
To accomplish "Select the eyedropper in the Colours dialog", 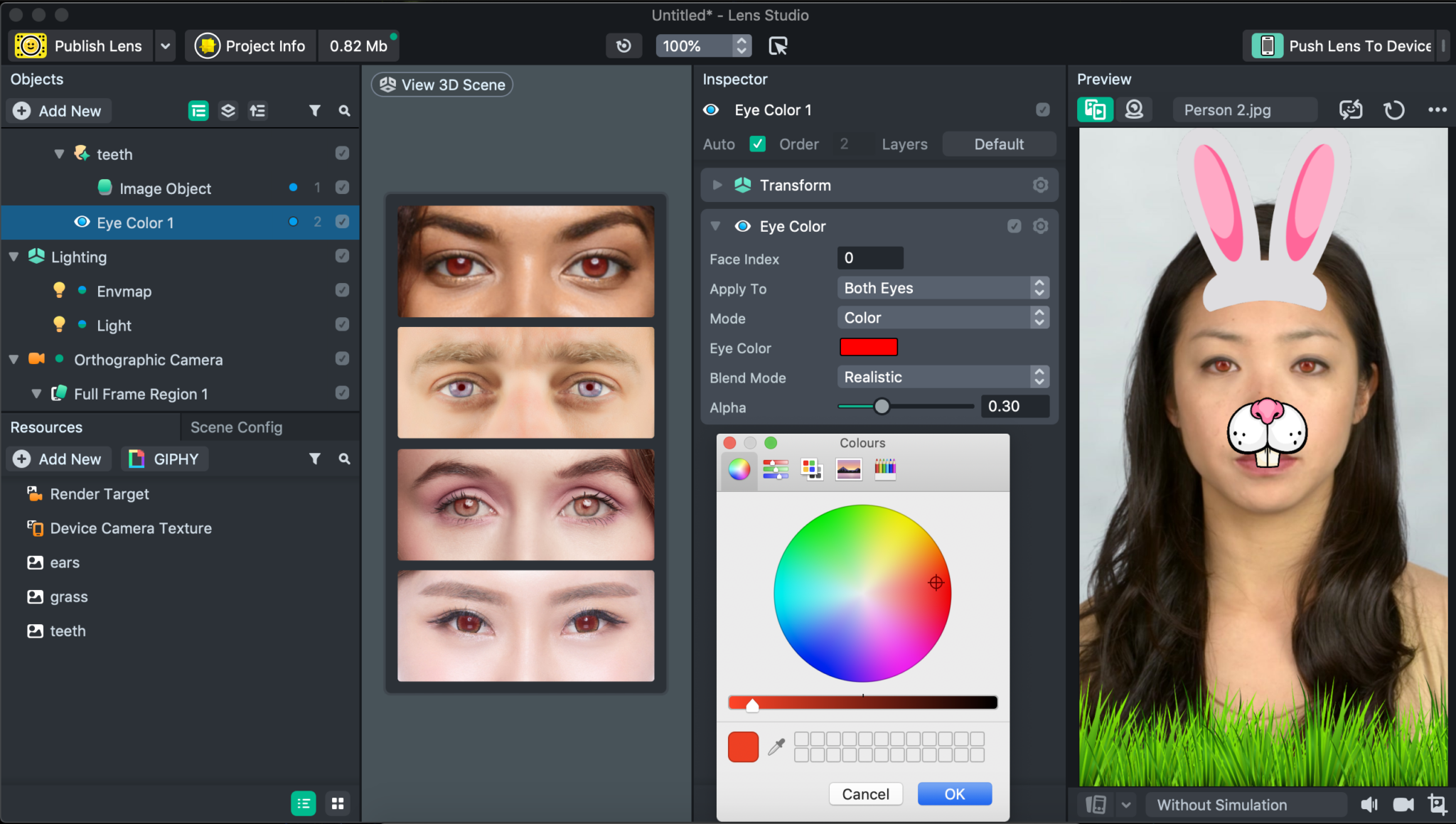I will [777, 746].
